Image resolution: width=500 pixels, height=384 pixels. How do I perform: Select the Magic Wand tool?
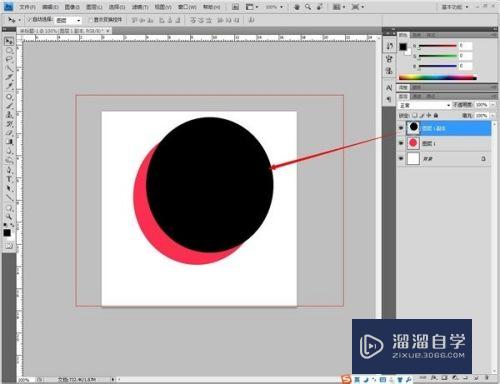tap(9, 69)
